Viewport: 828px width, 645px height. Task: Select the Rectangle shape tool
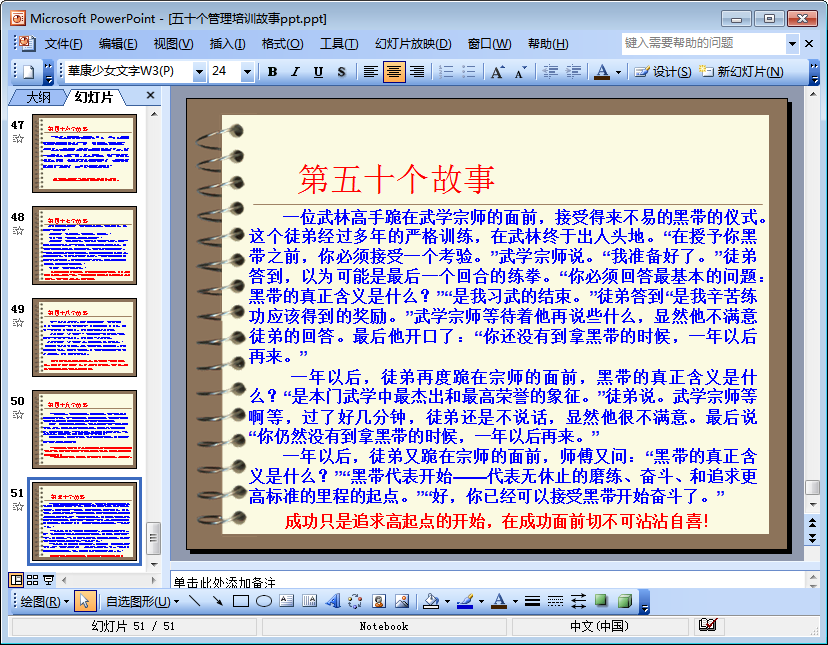[241, 601]
